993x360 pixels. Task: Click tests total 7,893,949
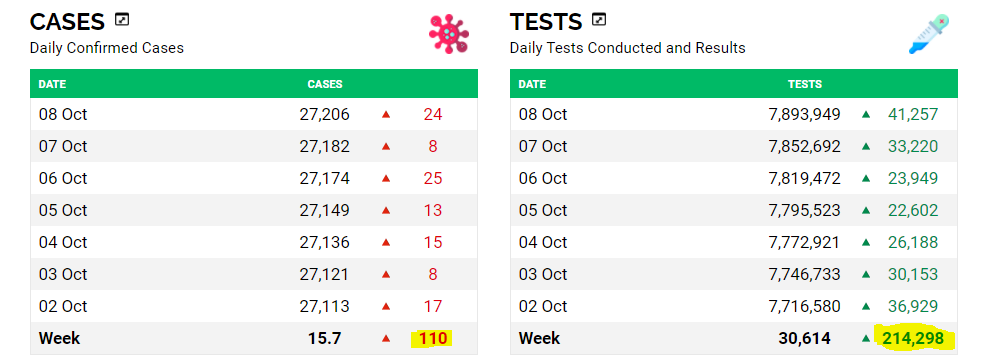tap(804, 114)
